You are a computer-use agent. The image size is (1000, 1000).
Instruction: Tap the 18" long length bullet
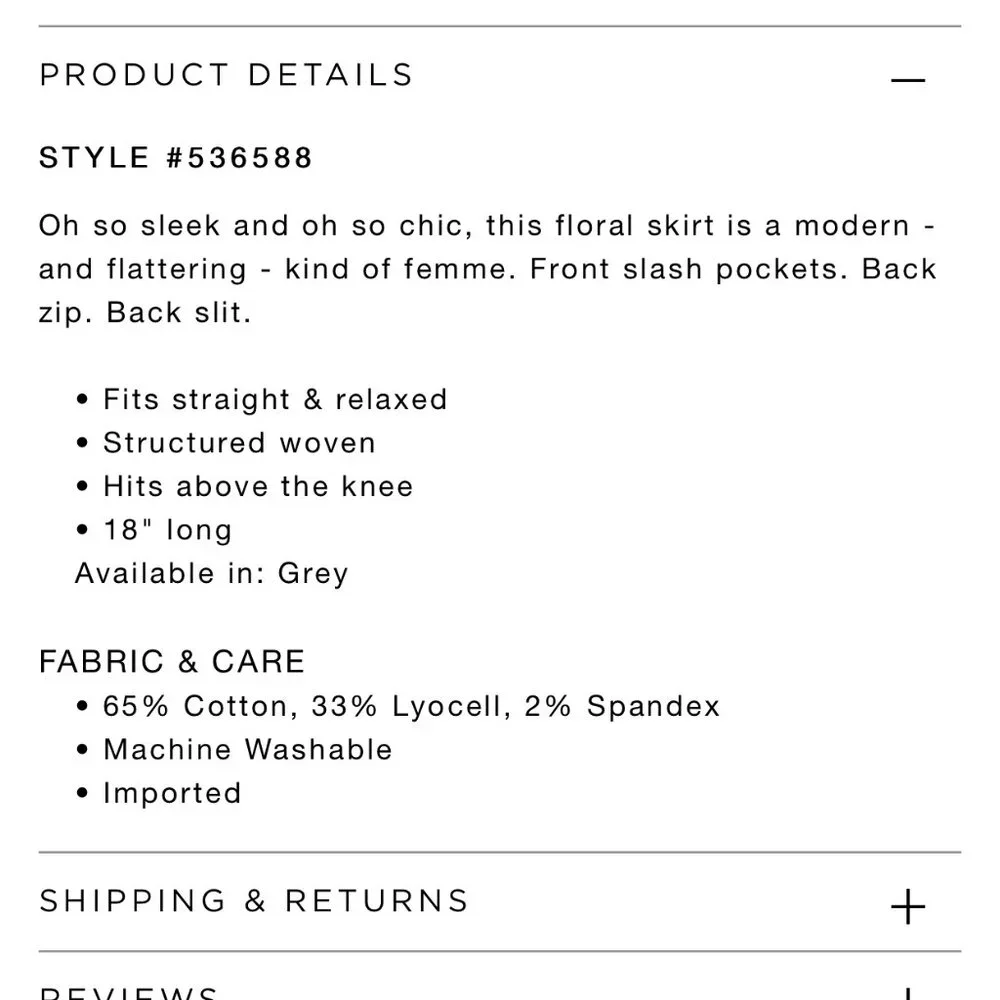167,530
